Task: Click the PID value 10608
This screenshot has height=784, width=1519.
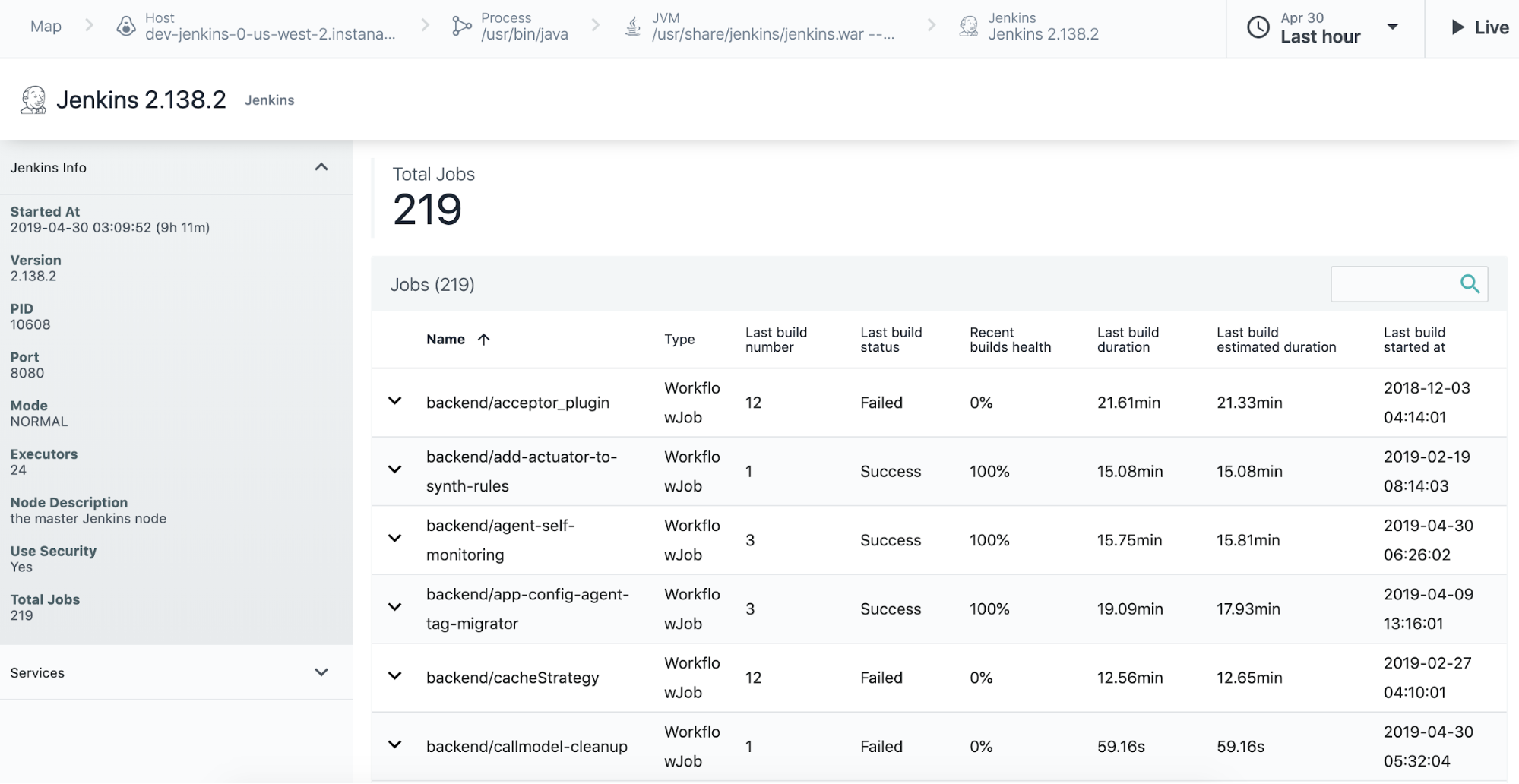Action: pos(30,325)
